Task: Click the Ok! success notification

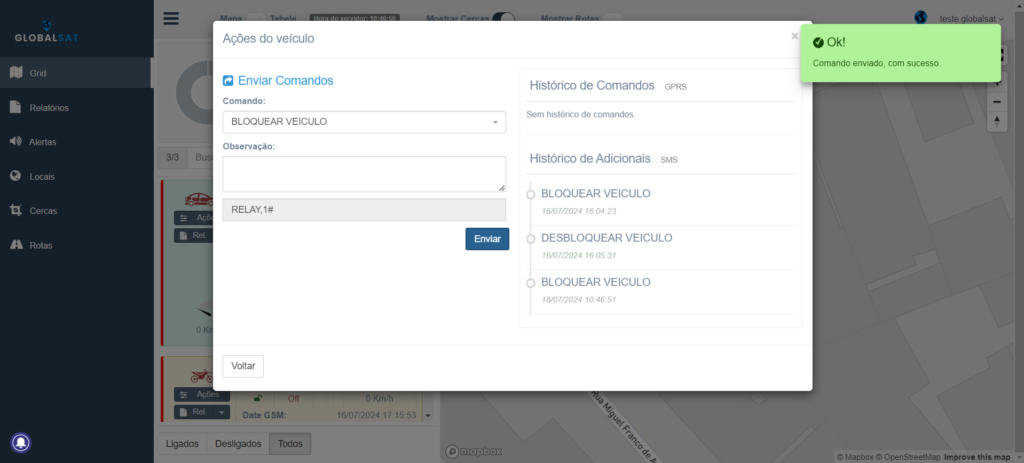Action: click(x=901, y=53)
